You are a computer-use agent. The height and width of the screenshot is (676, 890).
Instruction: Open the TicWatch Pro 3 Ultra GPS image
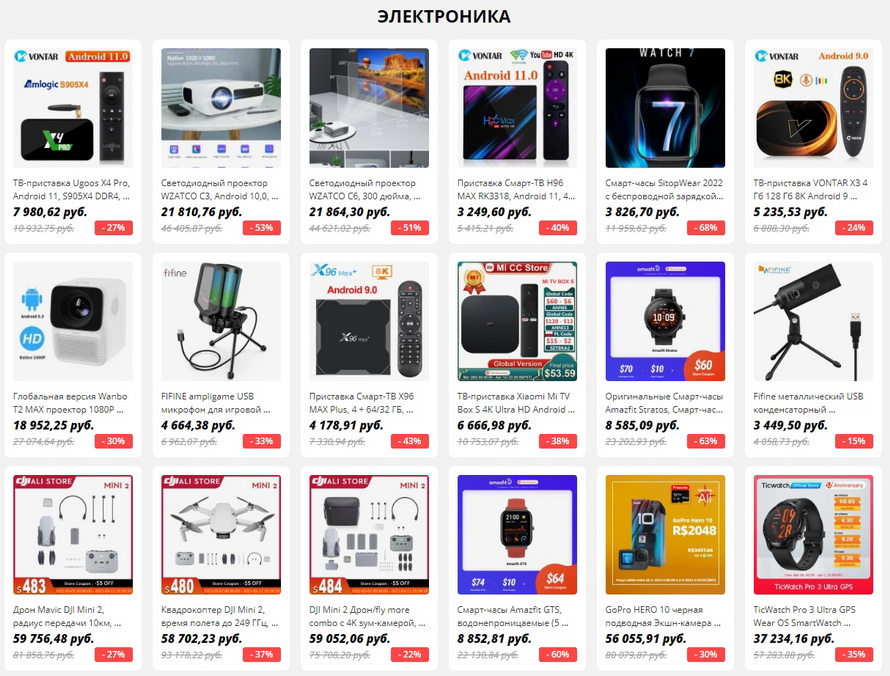(813, 535)
